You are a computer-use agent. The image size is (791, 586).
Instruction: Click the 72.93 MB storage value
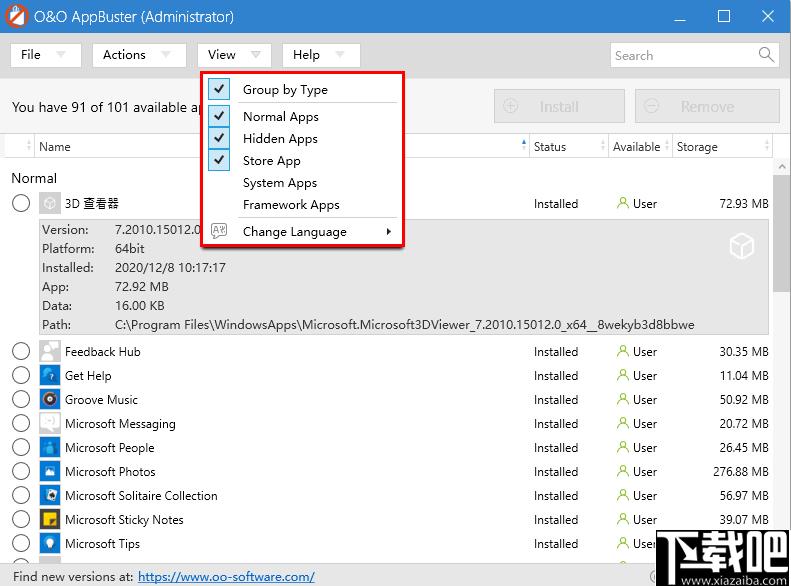[744, 204]
